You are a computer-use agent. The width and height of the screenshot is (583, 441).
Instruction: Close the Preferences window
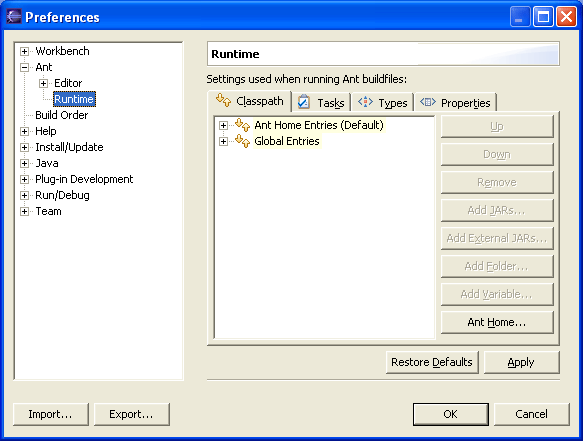tap(566, 17)
